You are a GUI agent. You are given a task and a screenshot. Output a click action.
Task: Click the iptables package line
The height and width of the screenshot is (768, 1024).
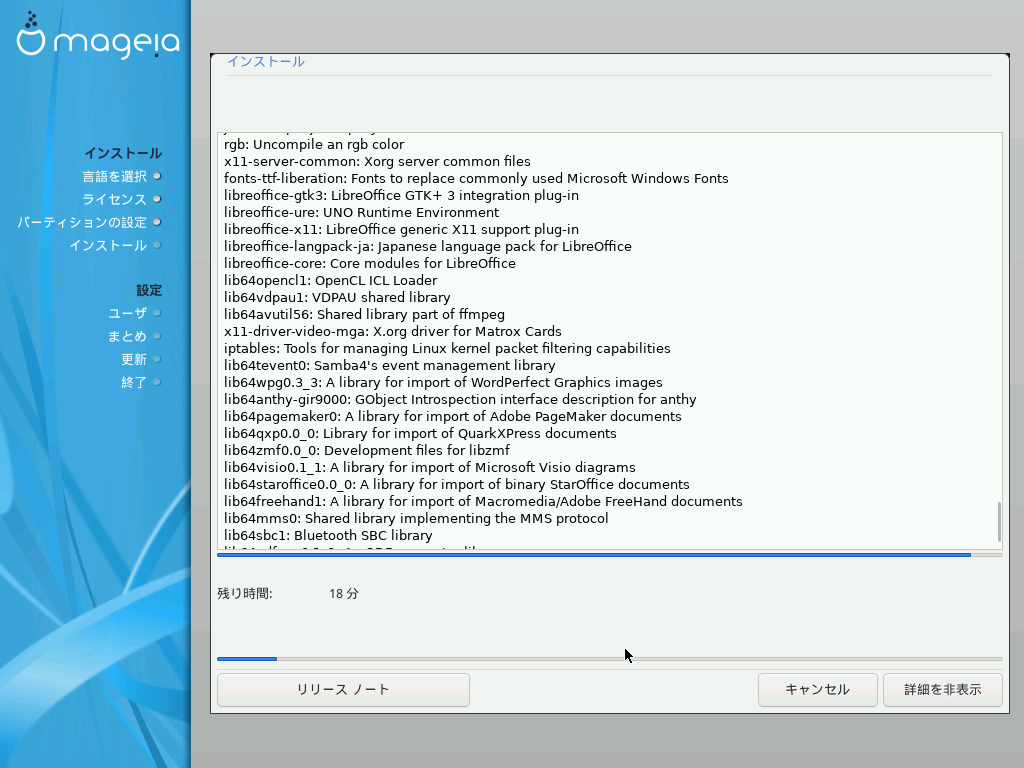[447, 348]
